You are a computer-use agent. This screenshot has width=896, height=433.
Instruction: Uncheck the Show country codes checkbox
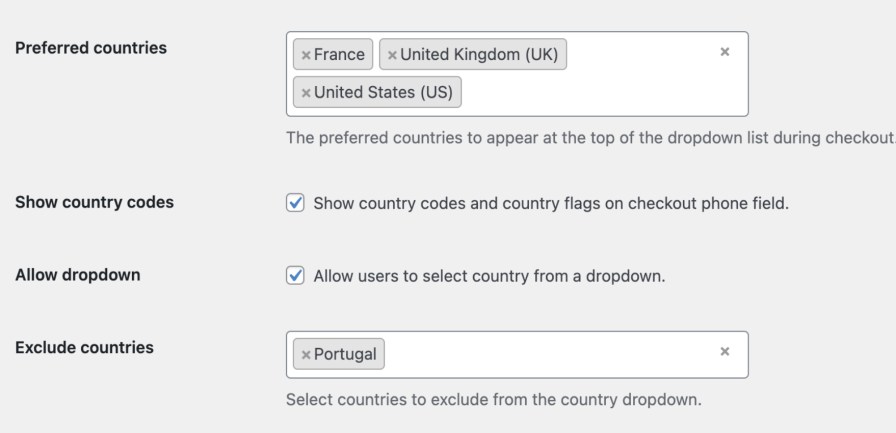(x=295, y=203)
